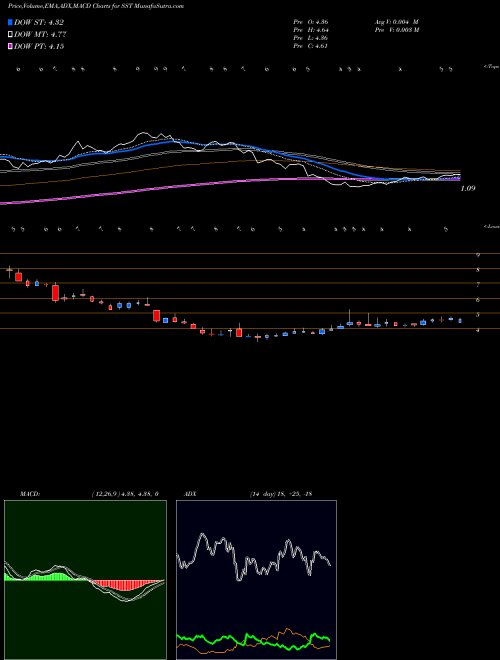The width and height of the screenshot is (500, 660).
Task: Click the price axis label 4
Action: [478, 330]
